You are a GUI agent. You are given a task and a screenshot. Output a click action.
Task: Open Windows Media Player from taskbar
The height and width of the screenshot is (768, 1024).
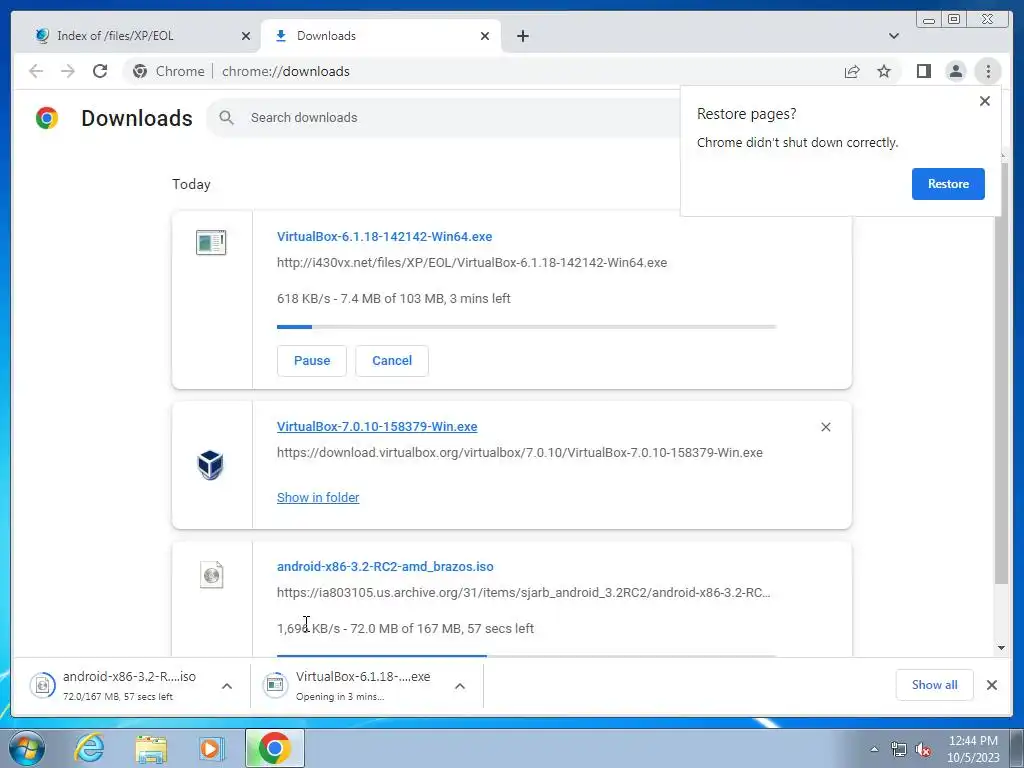211,748
